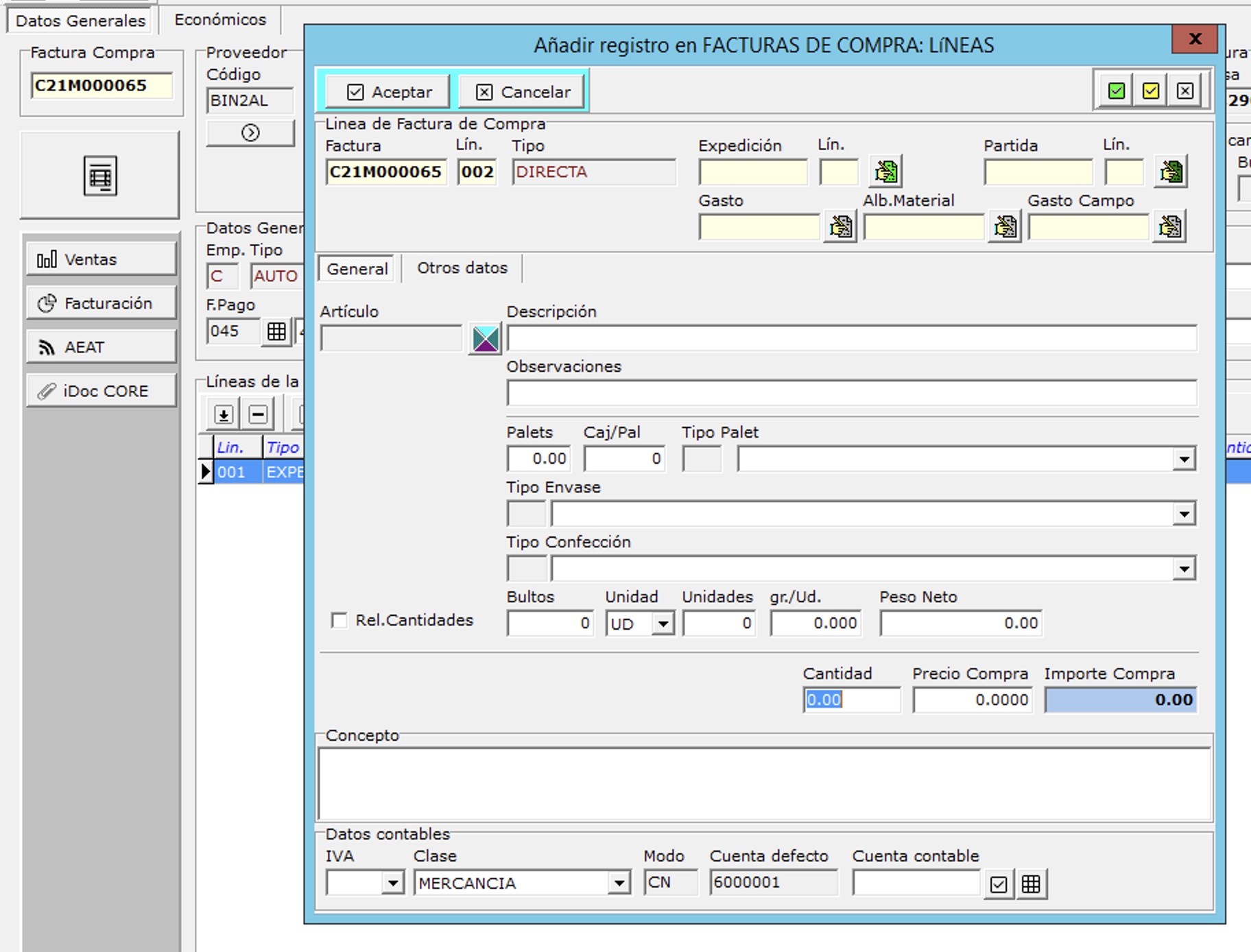This screenshot has height=952, width=1251.
Task: Switch to the Económicos tab
Action: (x=220, y=20)
